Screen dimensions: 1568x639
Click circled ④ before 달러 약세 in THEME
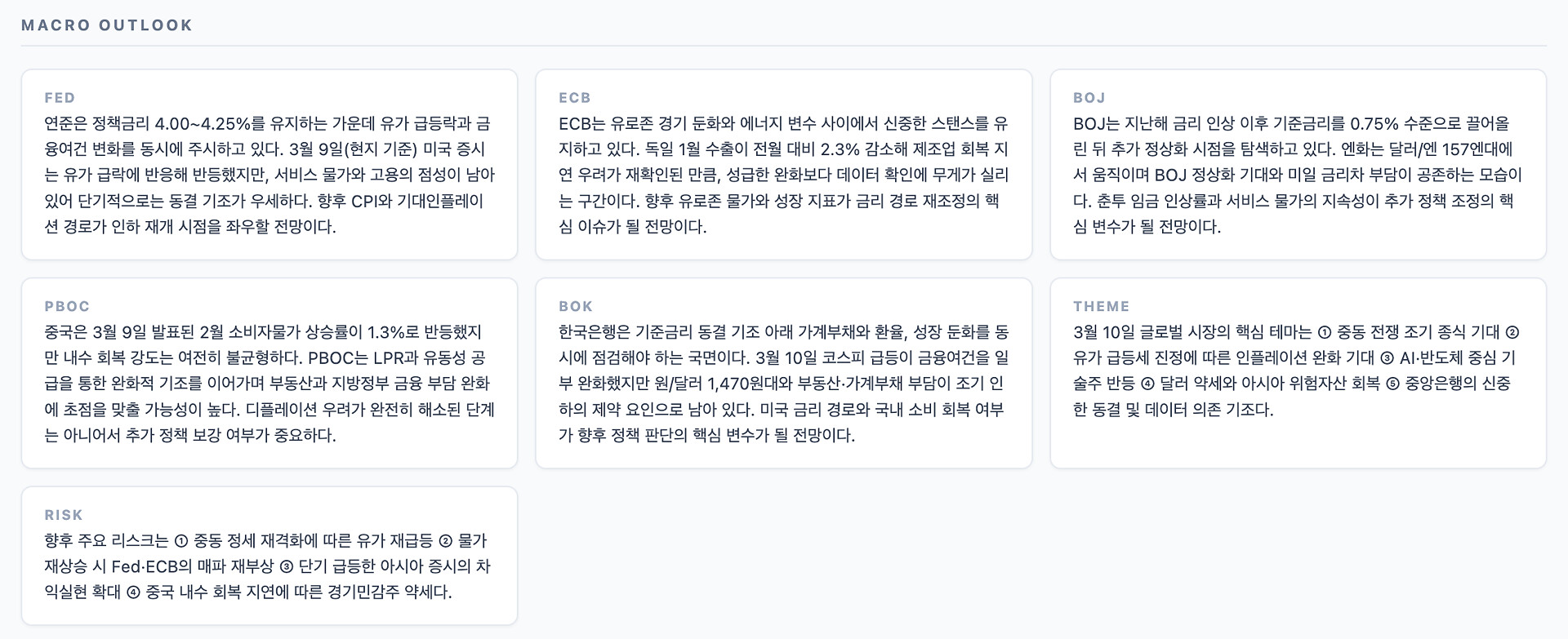tap(1147, 384)
